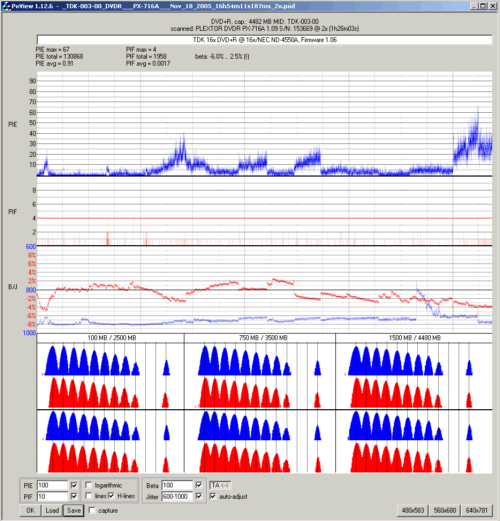Enable the capture checkbox
The width and height of the screenshot is (500, 521).
click(x=92, y=510)
